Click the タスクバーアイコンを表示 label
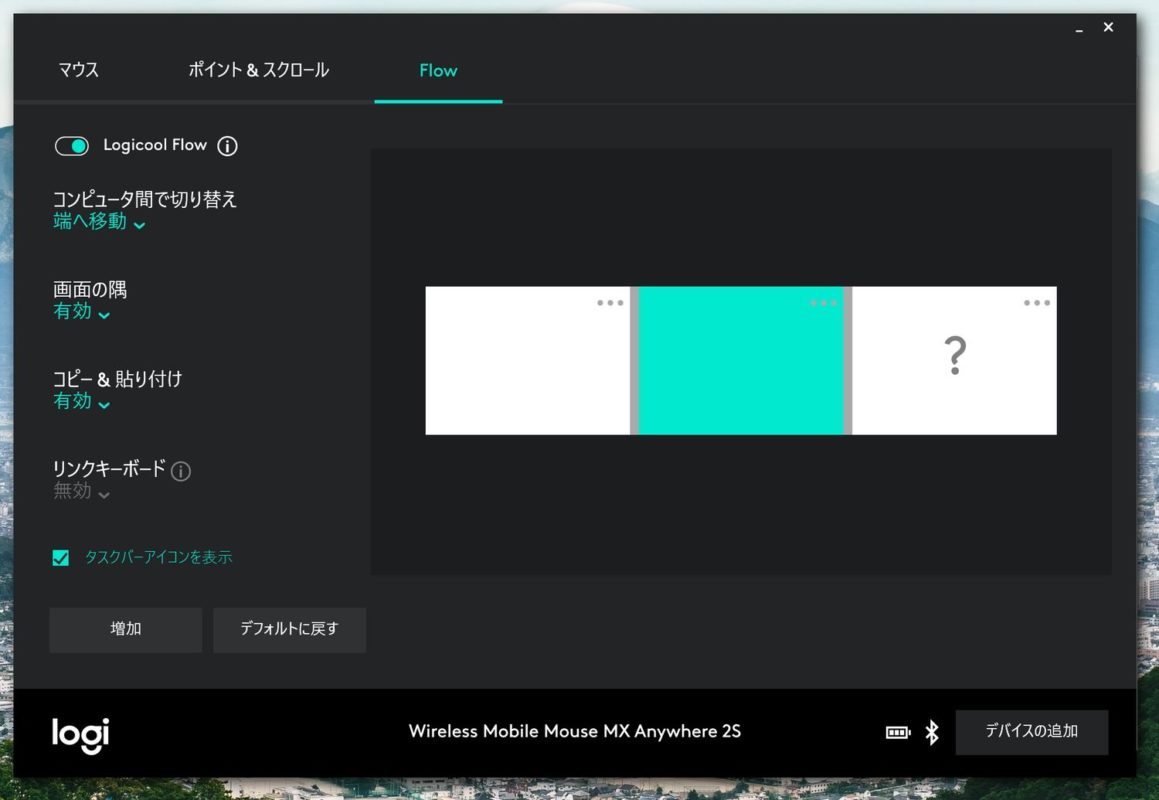Viewport: 1159px width, 800px height. click(x=158, y=557)
